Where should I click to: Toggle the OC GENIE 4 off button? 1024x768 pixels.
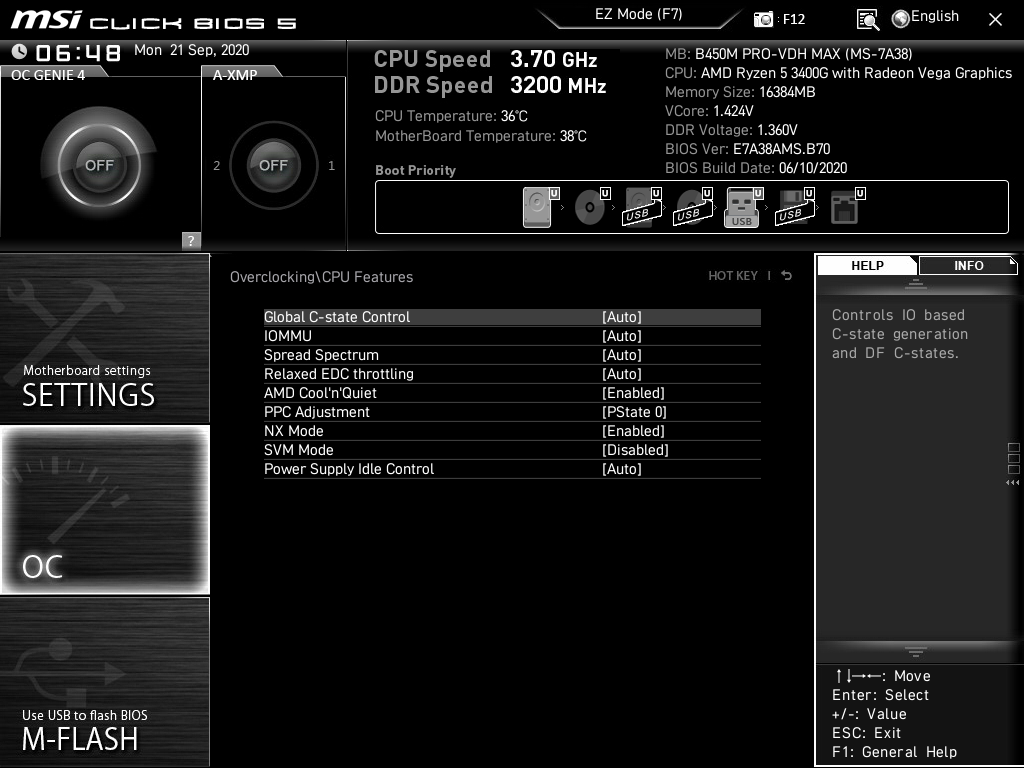(99, 165)
